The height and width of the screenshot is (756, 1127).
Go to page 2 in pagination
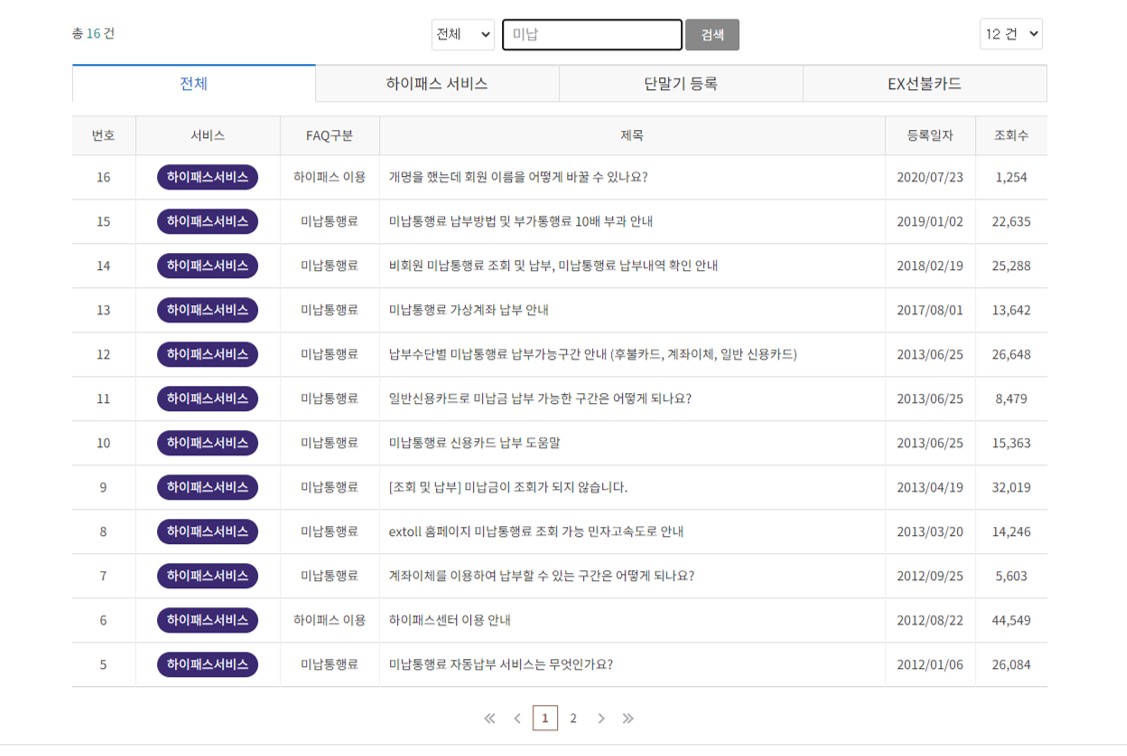[573, 718]
